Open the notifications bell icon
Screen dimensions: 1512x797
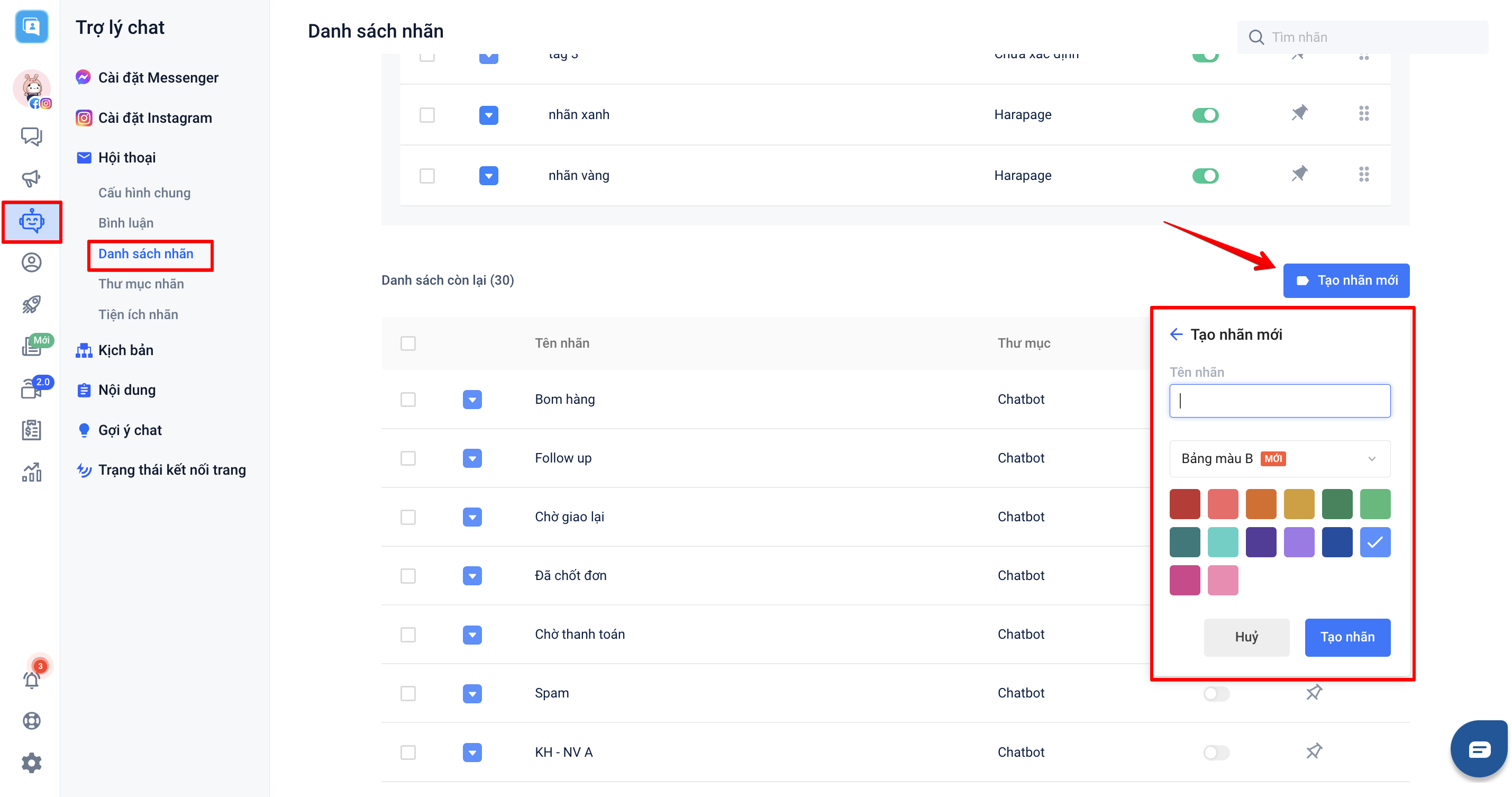32,680
